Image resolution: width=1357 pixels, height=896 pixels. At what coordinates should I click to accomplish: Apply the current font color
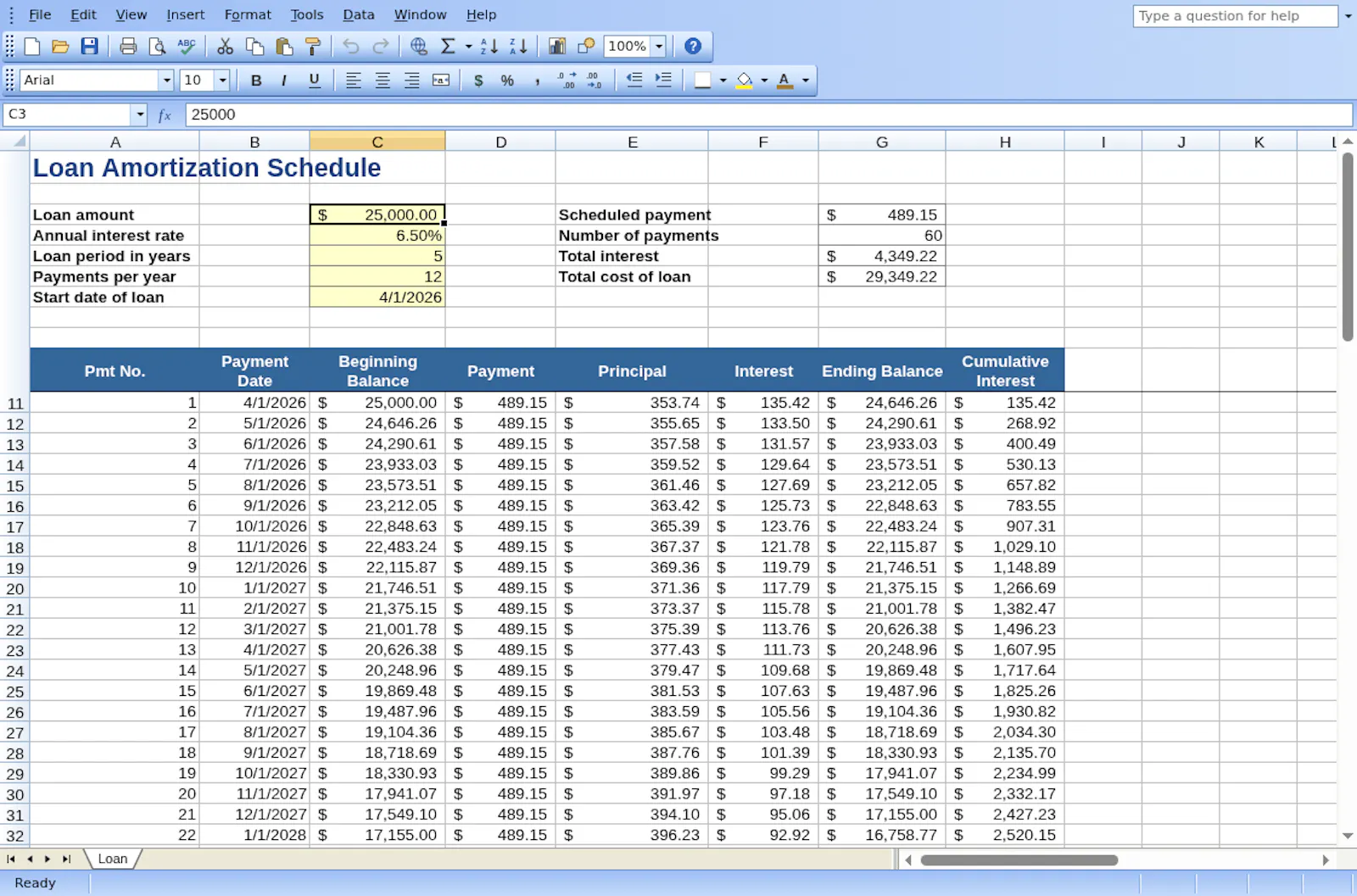click(785, 81)
